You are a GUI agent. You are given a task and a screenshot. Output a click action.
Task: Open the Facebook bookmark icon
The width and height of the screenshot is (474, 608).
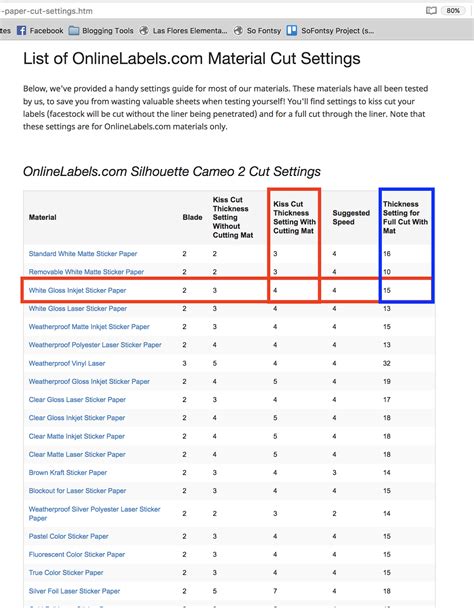click(21, 31)
